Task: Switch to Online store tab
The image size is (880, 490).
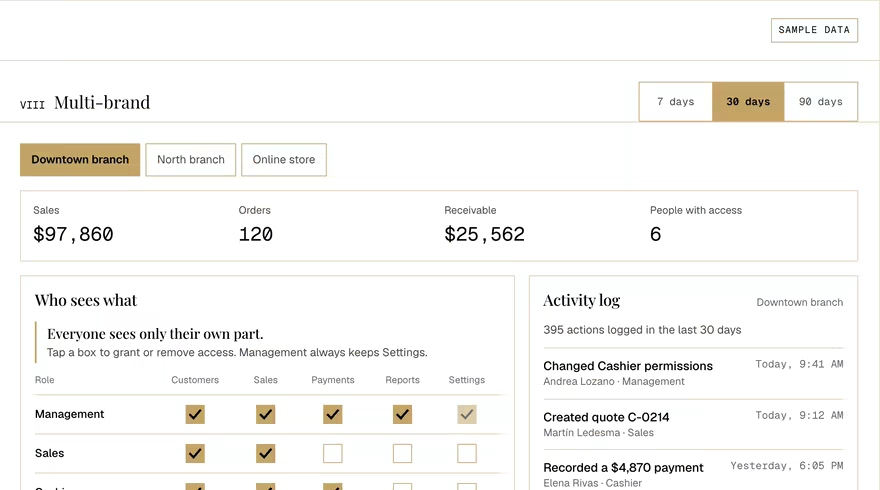Action: 284,160
